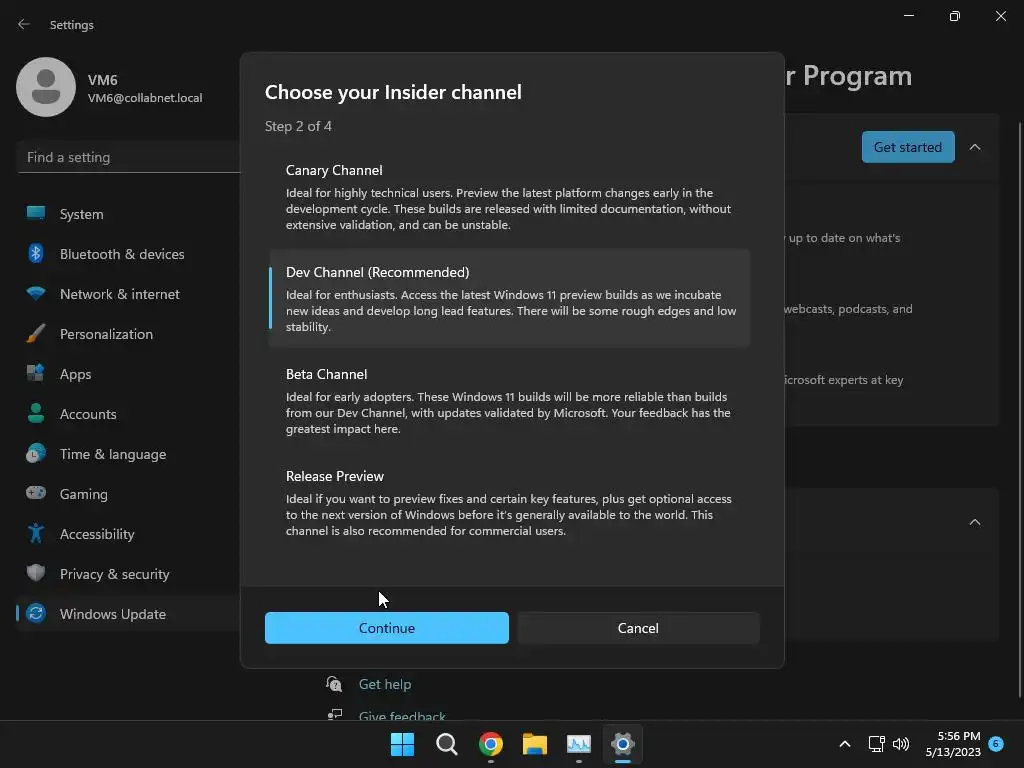Screen dimensions: 1024x768
Task: Choose the Release Preview option
Action: pos(509,502)
